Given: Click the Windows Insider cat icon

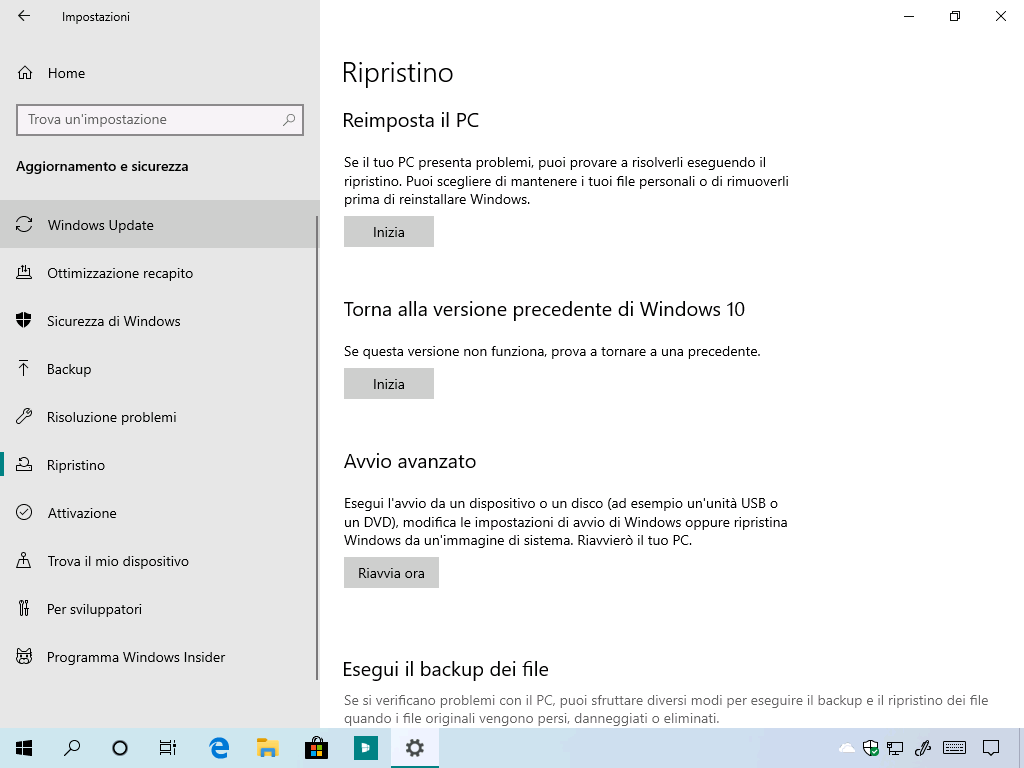Looking at the screenshot, I should (24, 656).
